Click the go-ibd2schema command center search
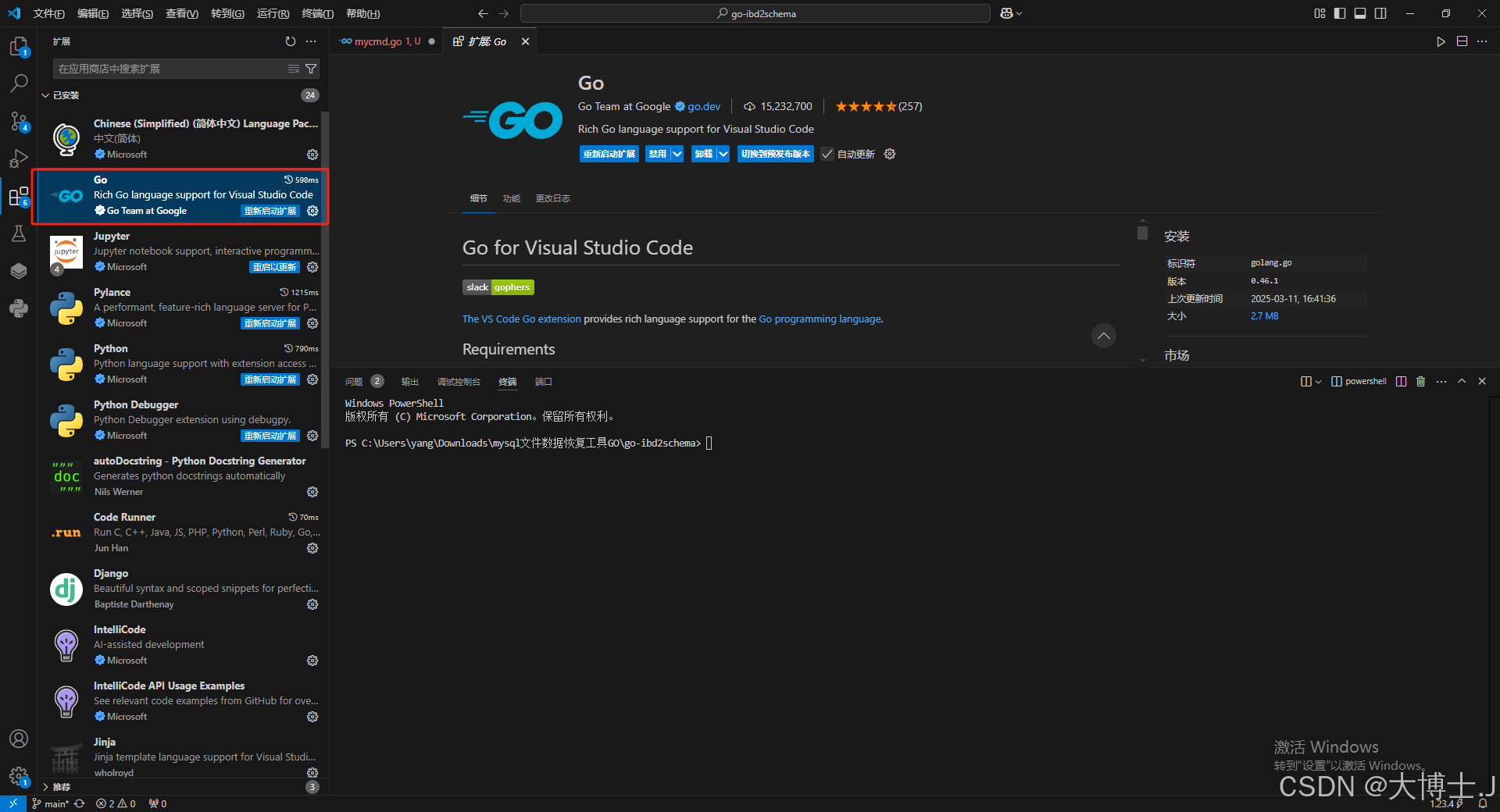Viewport: 1500px width, 812px height. 755,13
